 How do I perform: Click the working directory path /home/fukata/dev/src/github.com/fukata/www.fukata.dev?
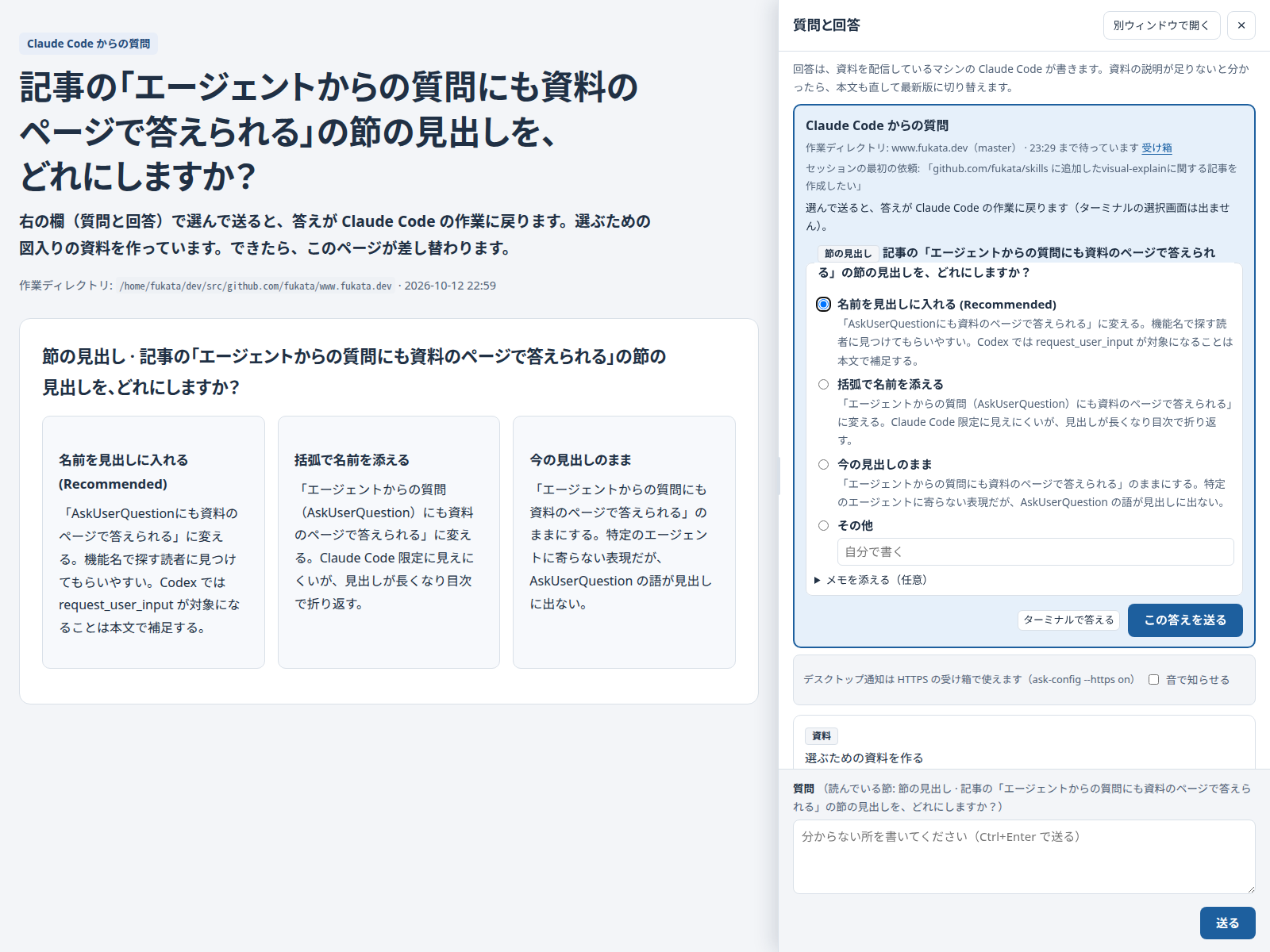tap(256, 286)
